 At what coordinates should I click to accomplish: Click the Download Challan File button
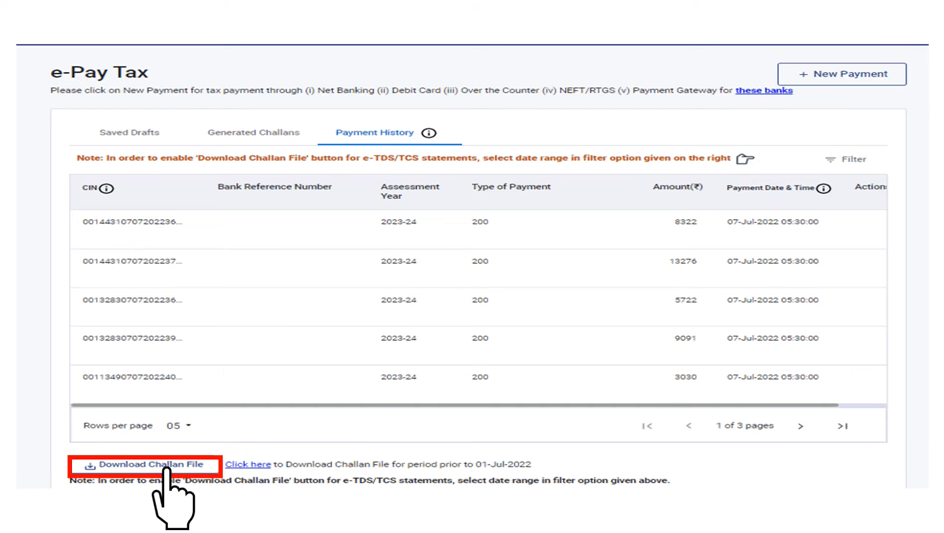click(144, 465)
